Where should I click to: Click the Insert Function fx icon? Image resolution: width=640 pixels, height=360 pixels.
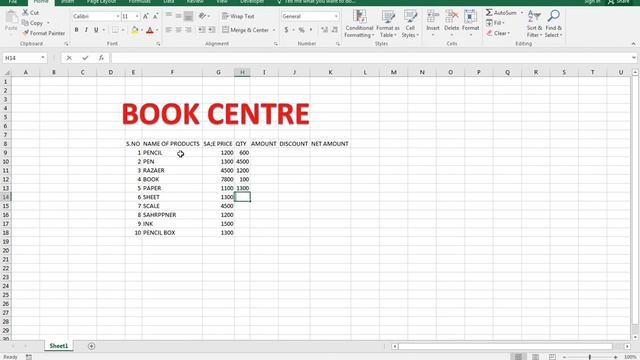[x=101, y=58]
